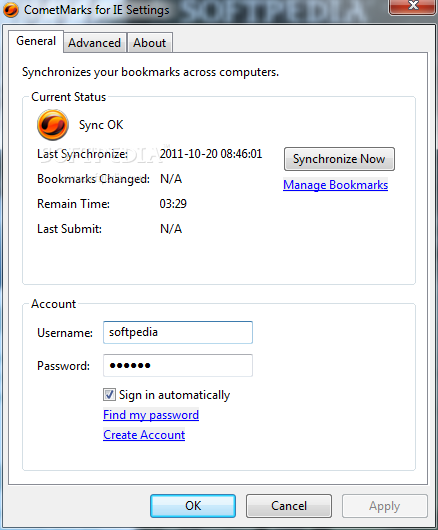Viewport: 438px width, 530px height.
Task: Toggle the Sign in automatically checkbox
Action: [x=109, y=394]
